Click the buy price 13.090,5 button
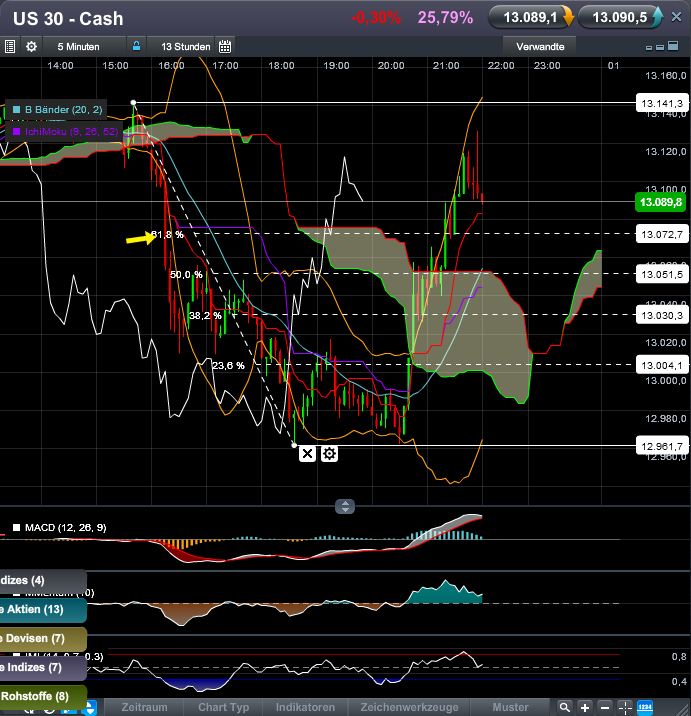Screen dimensions: 691x716 tap(620, 17)
